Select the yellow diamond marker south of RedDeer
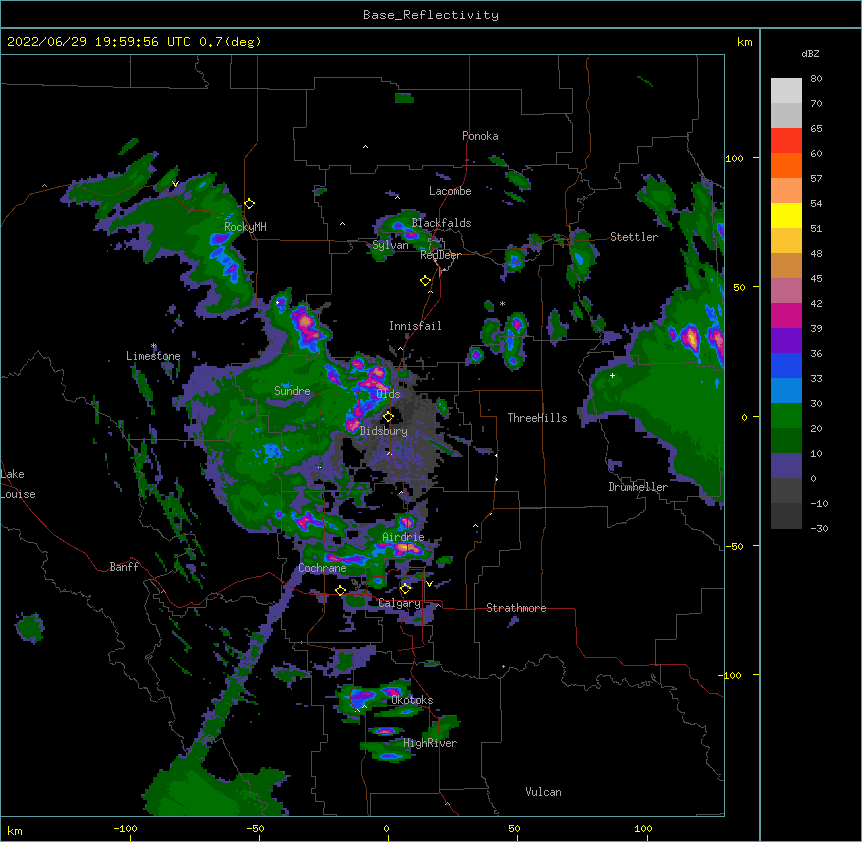 tap(425, 281)
